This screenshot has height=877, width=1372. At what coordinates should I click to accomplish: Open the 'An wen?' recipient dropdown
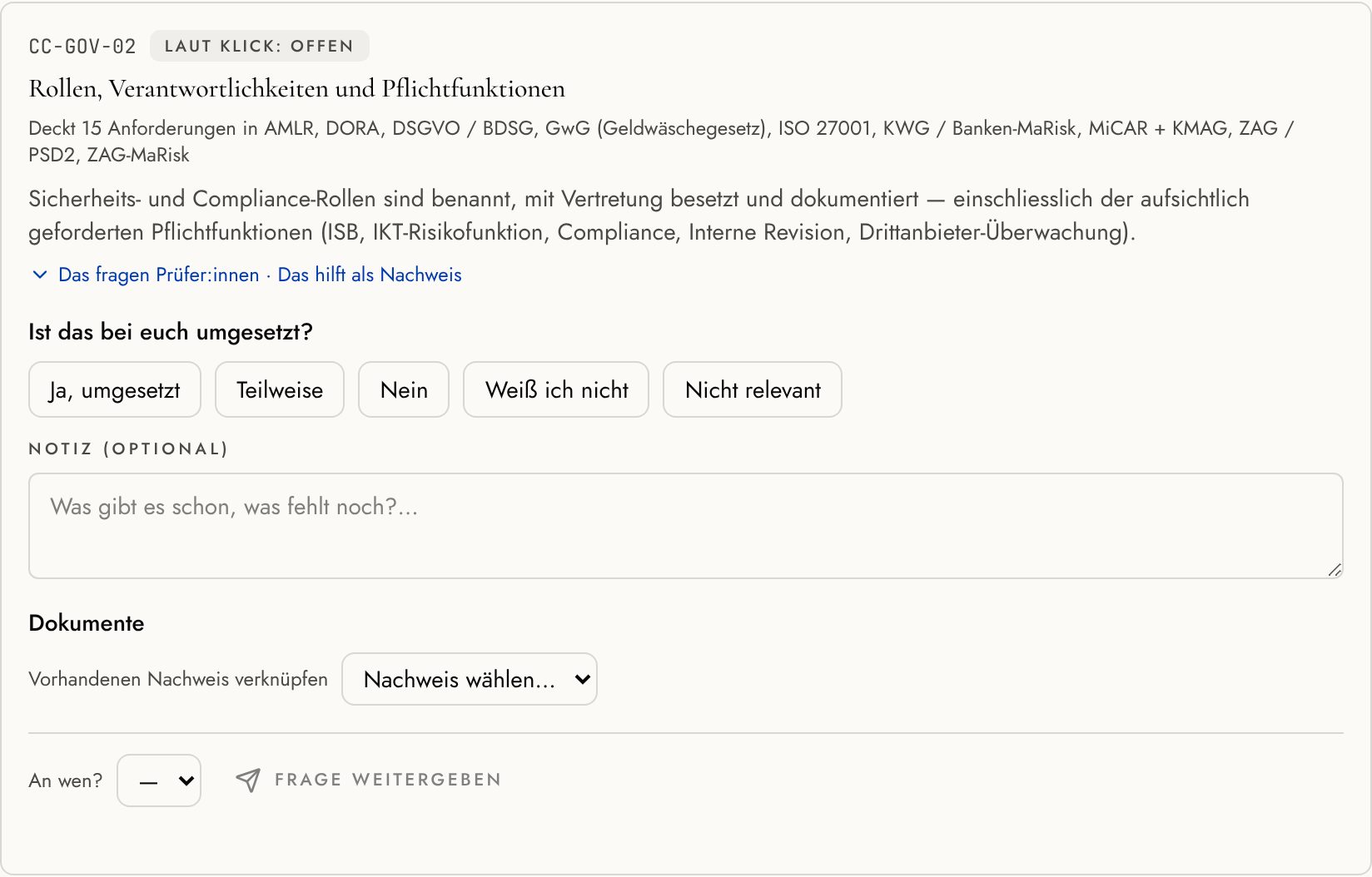coord(159,780)
